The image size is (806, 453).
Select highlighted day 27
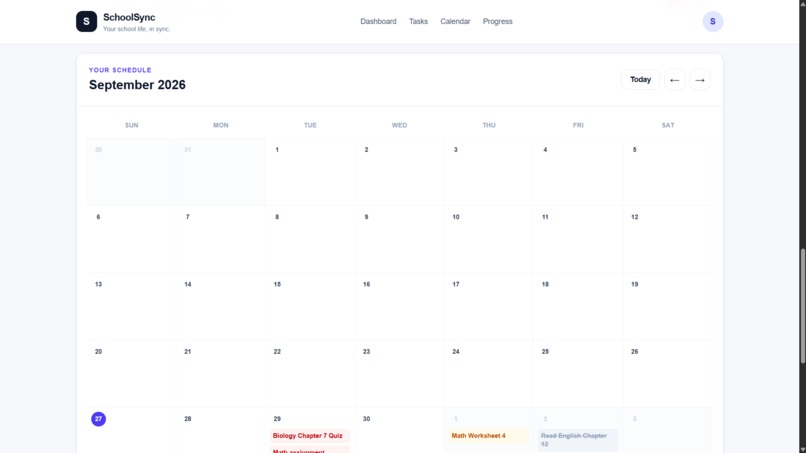tap(98, 419)
